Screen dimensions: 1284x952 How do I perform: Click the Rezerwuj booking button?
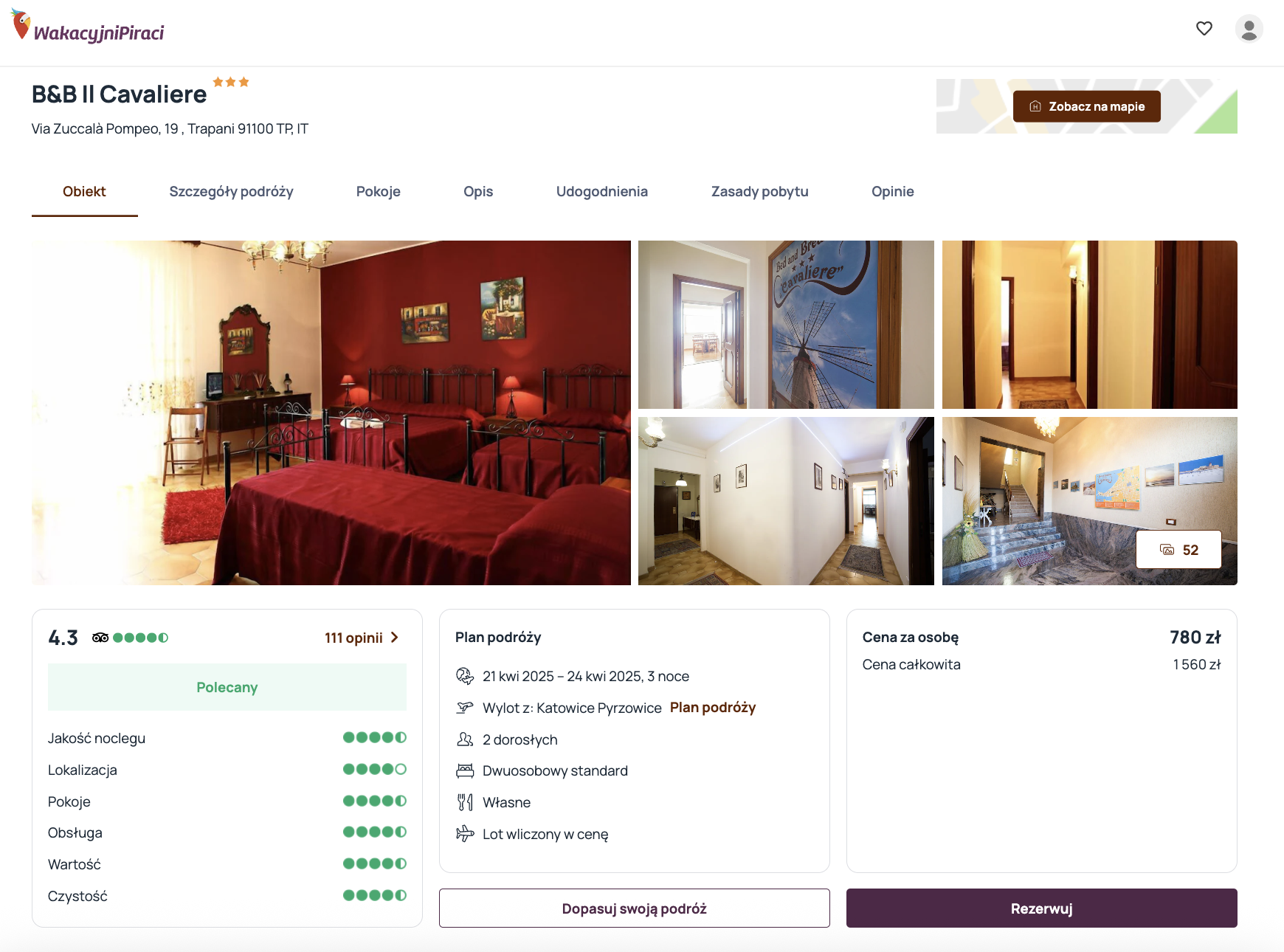(x=1042, y=908)
